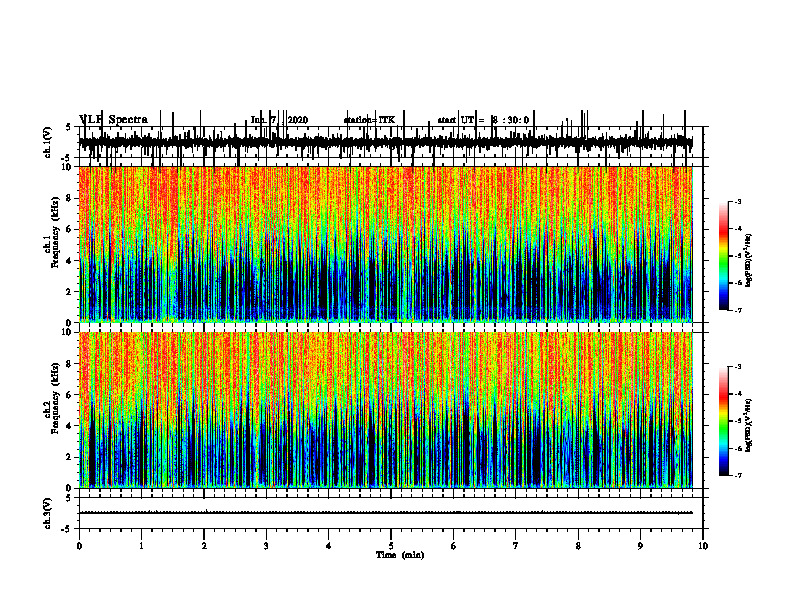Click the "ch.3(V)" waveform axis label
Image resolution: width=792 pixels, height=612 pixels.
[x=47, y=513]
